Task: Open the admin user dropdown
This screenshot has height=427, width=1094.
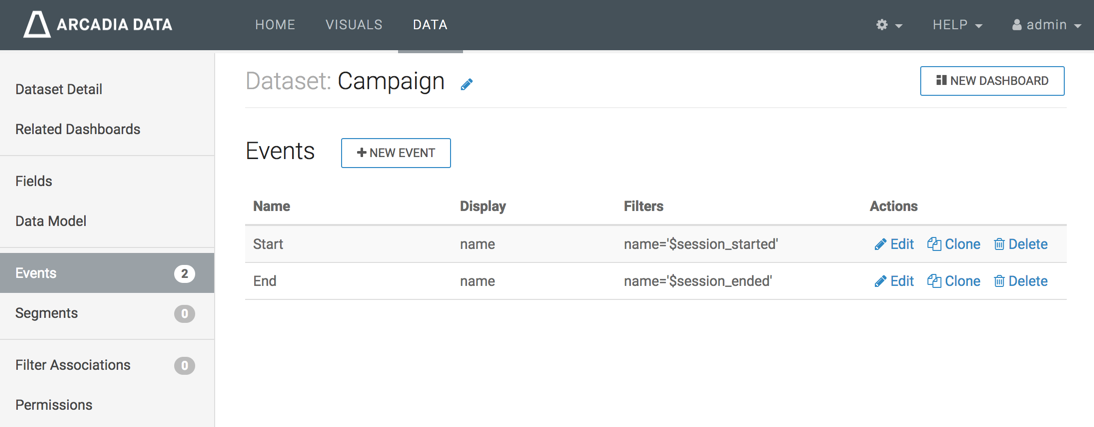Action: 1046,25
